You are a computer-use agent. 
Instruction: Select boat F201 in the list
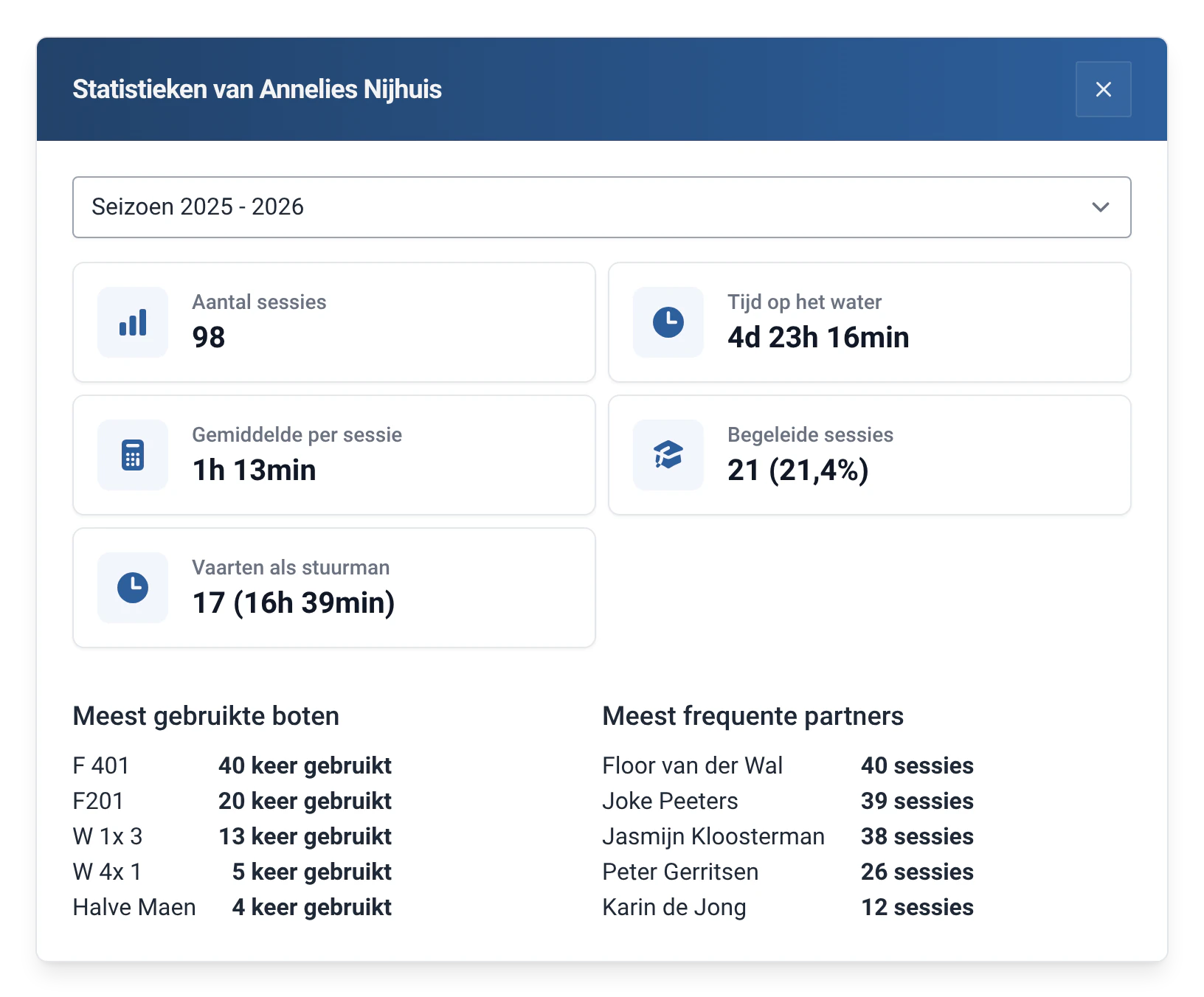point(98,801)
